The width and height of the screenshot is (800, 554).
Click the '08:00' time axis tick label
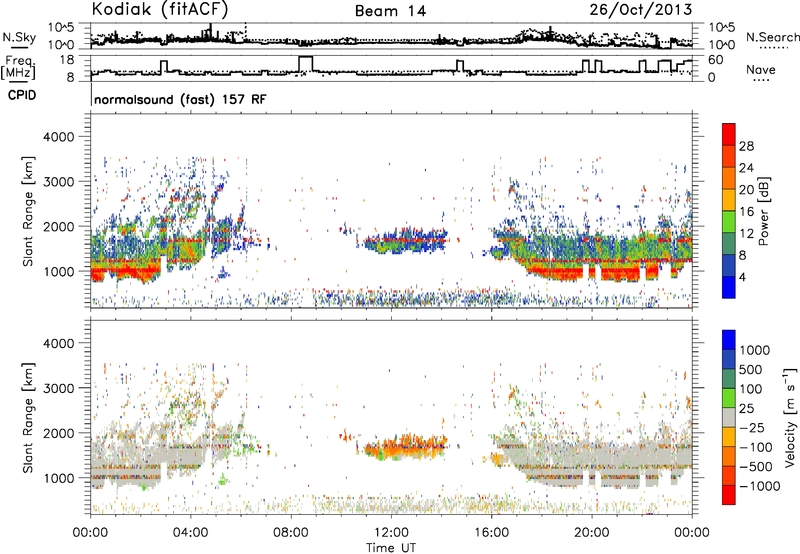coord(291,533)
